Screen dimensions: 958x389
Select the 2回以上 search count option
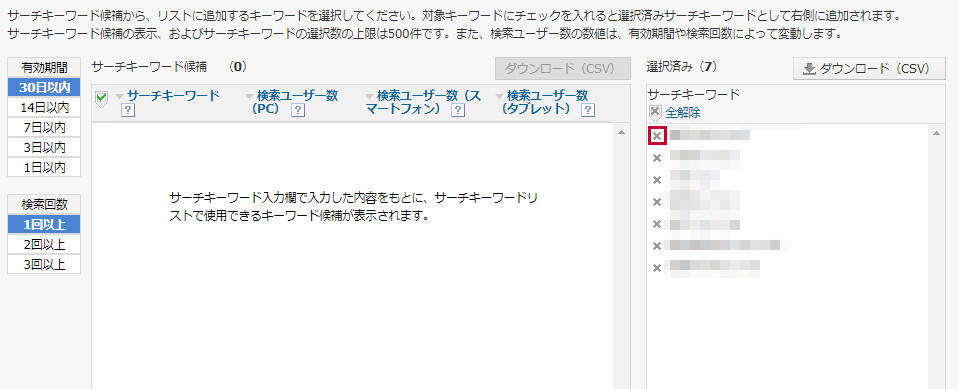click(44, 244)
